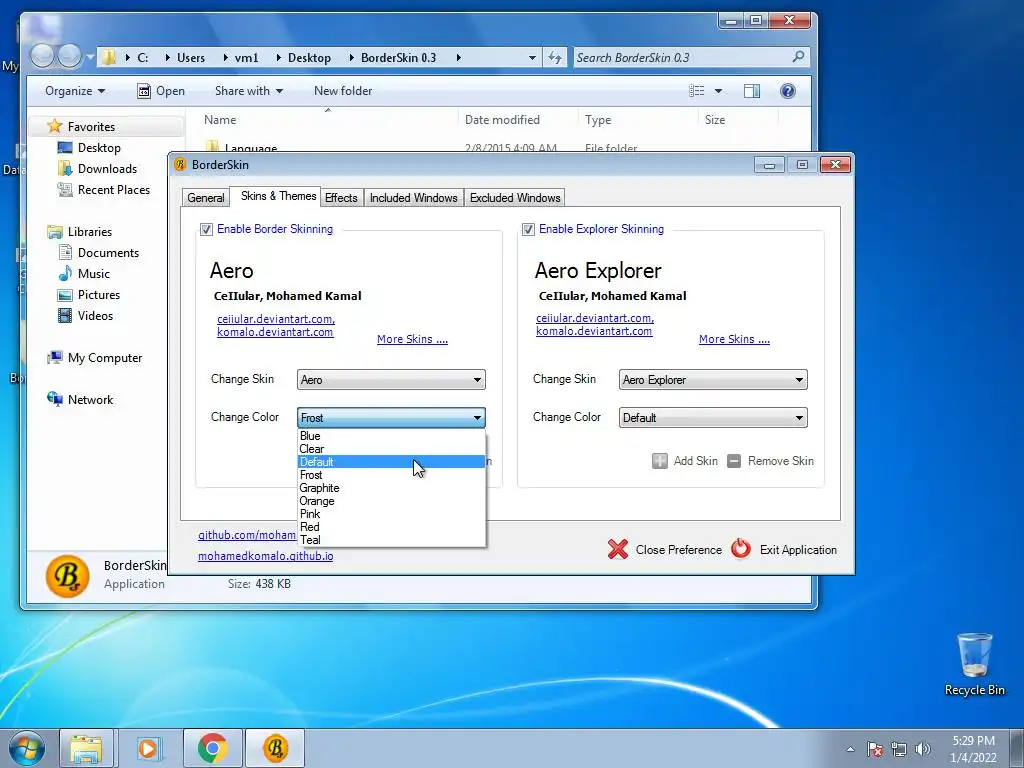Open the Videos library
The image size is (1024, 768).
(x=95, y=315)
